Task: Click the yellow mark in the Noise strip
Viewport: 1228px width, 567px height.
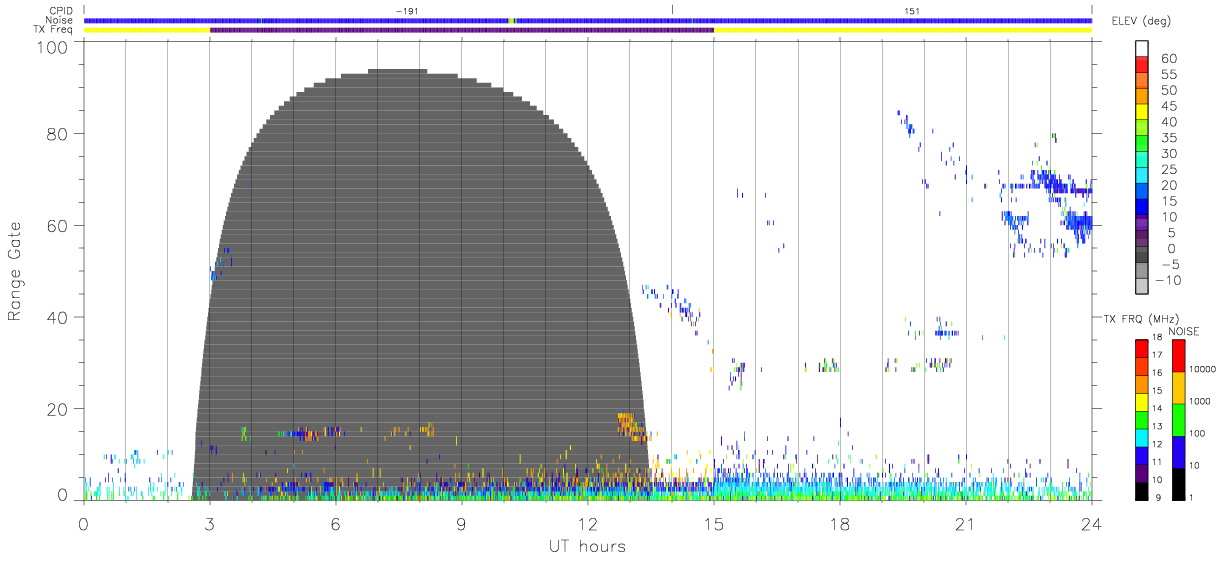Action: pos(511,20)
